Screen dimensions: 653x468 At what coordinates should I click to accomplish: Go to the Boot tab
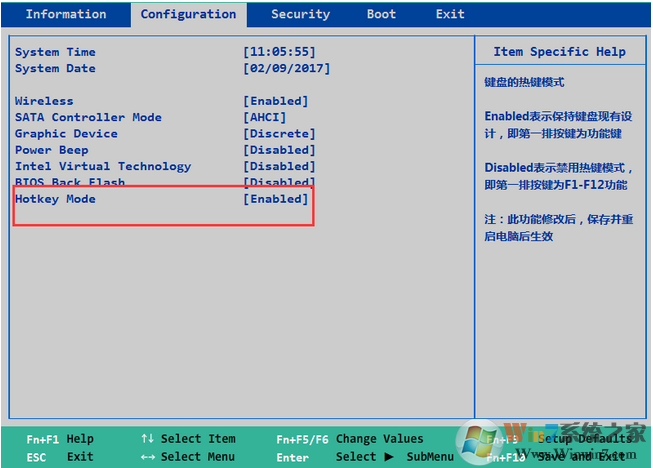[x=381, y=14]
